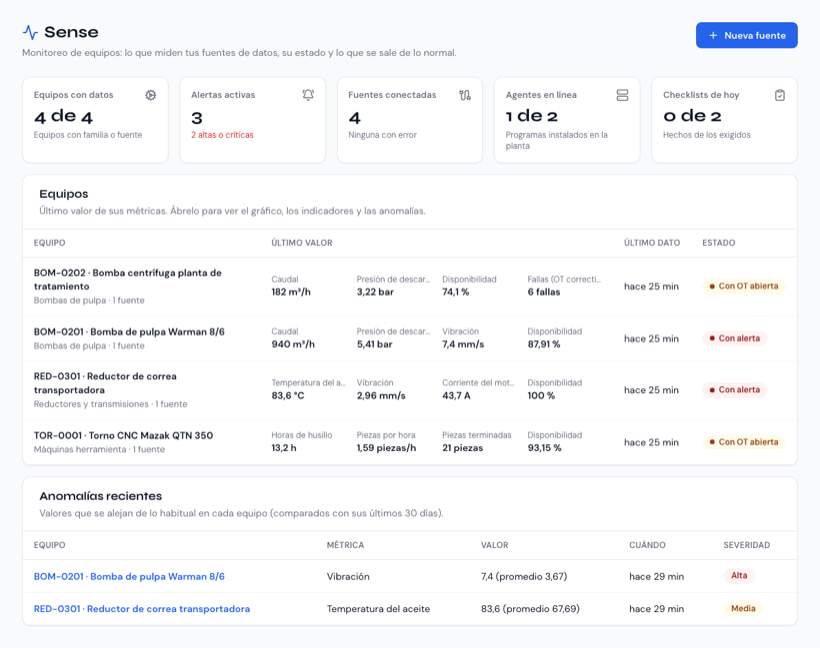The width and height of the screenshot is (820, 648).
Task: Click 'Con alerta' status badge for BOM-0201
Action: (x=734, y=338)
